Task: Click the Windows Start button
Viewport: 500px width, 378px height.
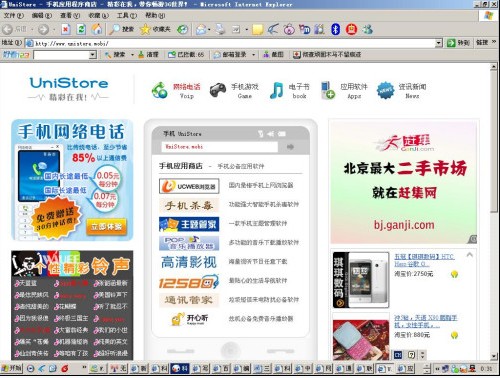Action: pyautogui.click(x=12, y=368)
